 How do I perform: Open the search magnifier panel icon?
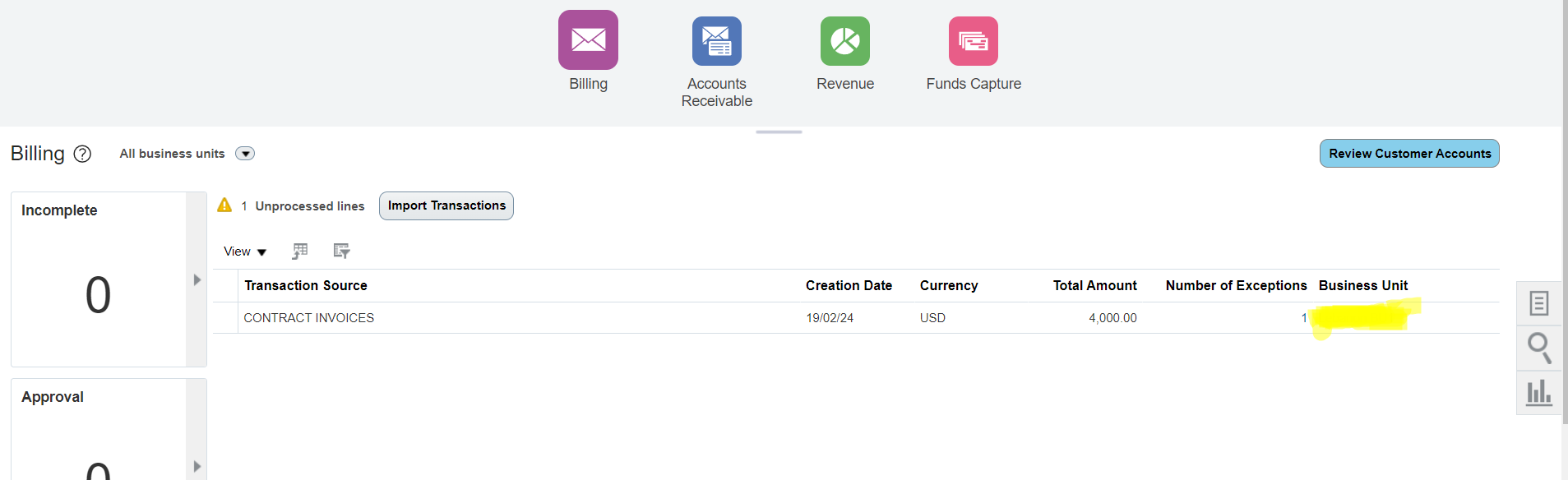click(1539, 348)
